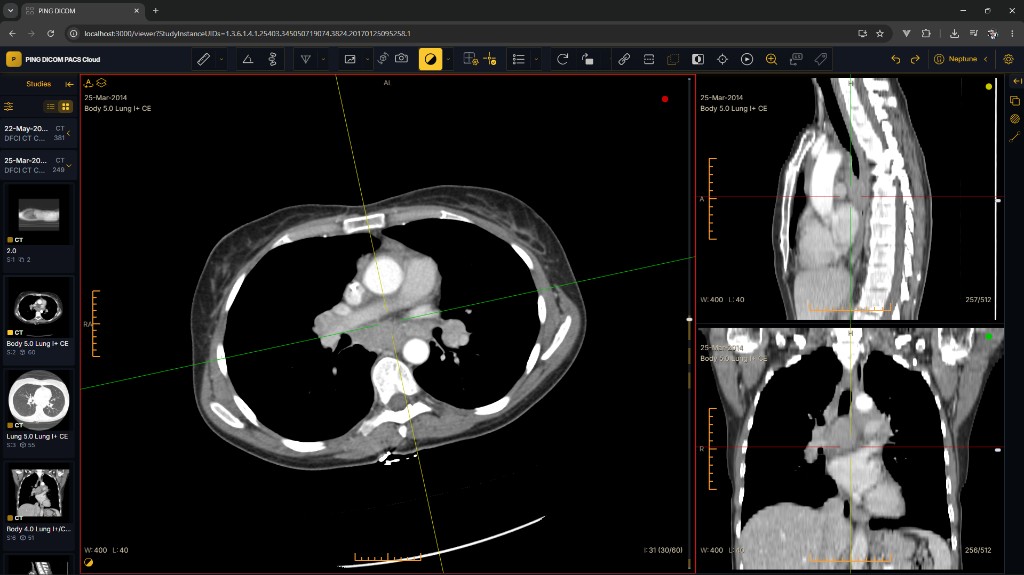Image resolution: width=1024 pixels, height=575 pixels.
Task: Start cine playback with play icon
Action: click(746, 59)
